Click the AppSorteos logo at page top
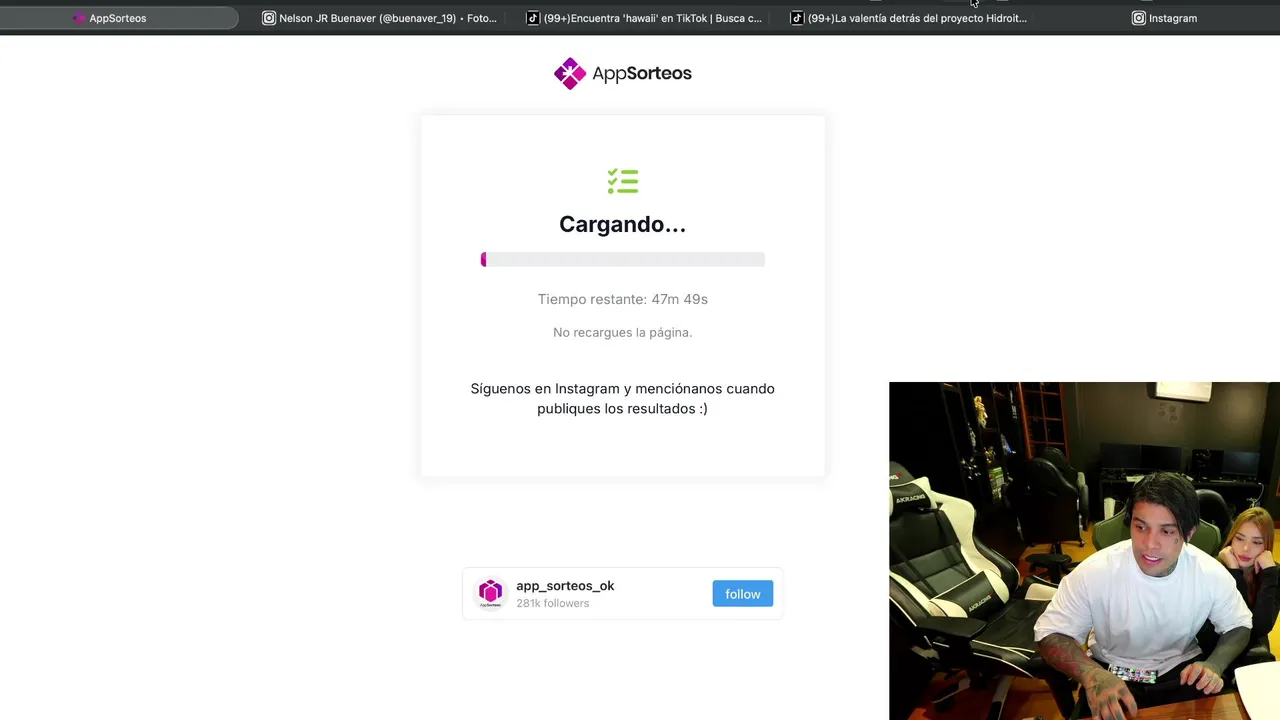The image size is (1280, 720). pos(622,73)
